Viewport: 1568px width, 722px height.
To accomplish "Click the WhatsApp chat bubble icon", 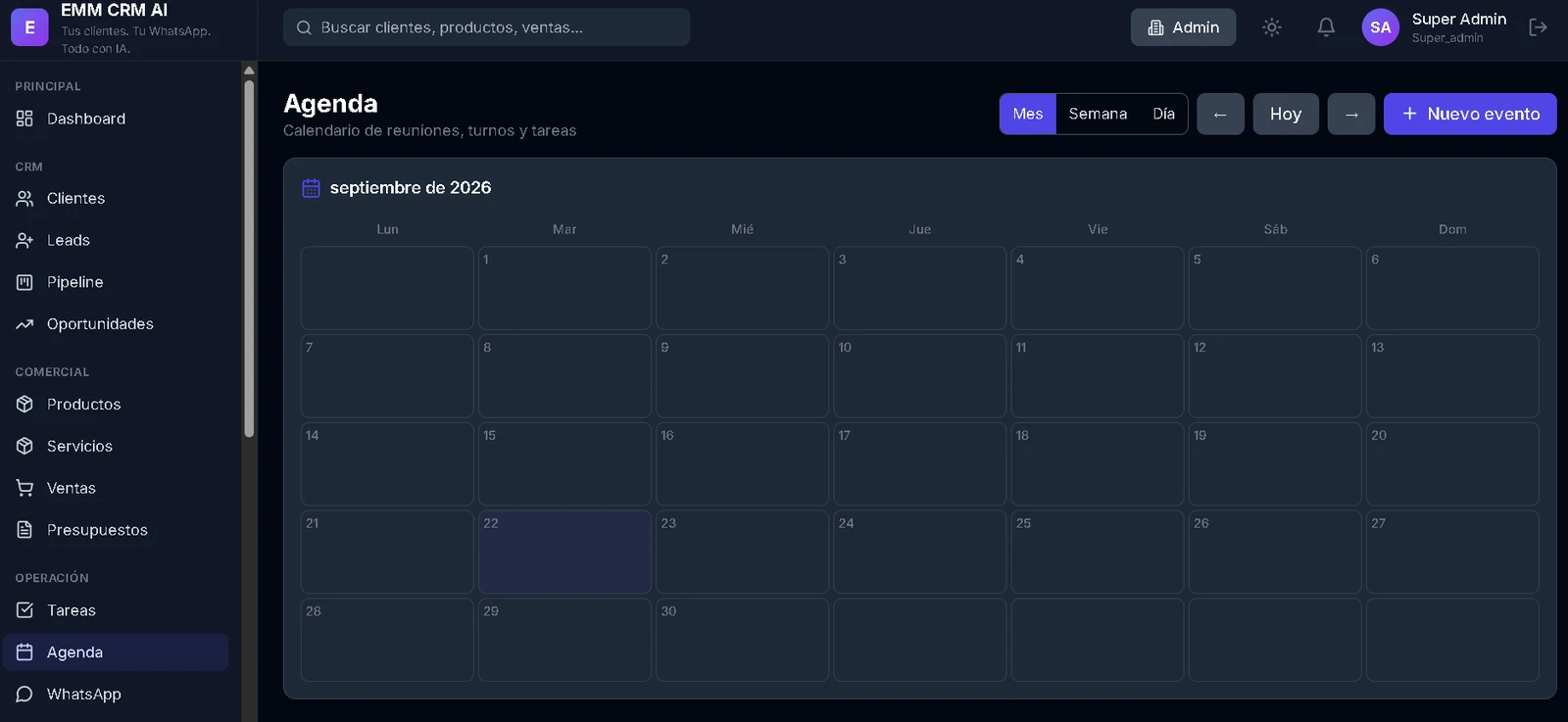I will coord(24,694).
